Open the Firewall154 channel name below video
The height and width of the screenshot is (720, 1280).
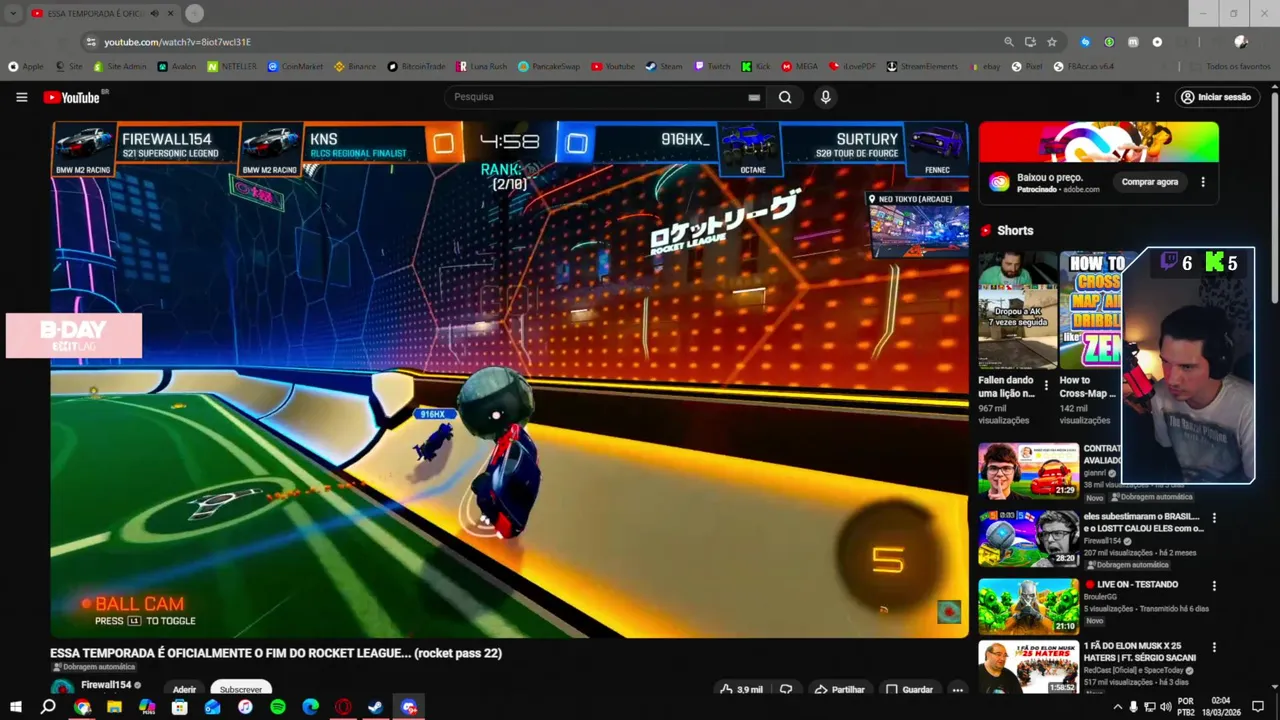106,685
